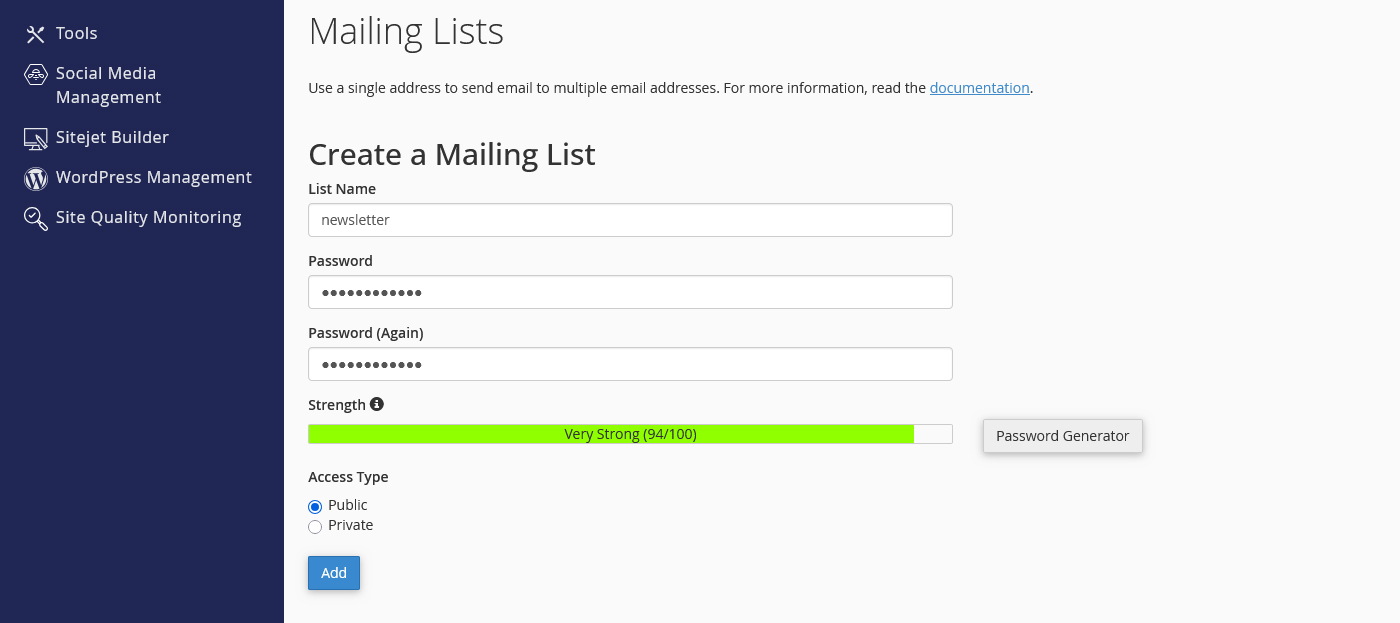Viewport: 1400px width, 623px height.
Task: Click the Site Quality Monitoring magnifier icon
Action: [x=35, y=218]
